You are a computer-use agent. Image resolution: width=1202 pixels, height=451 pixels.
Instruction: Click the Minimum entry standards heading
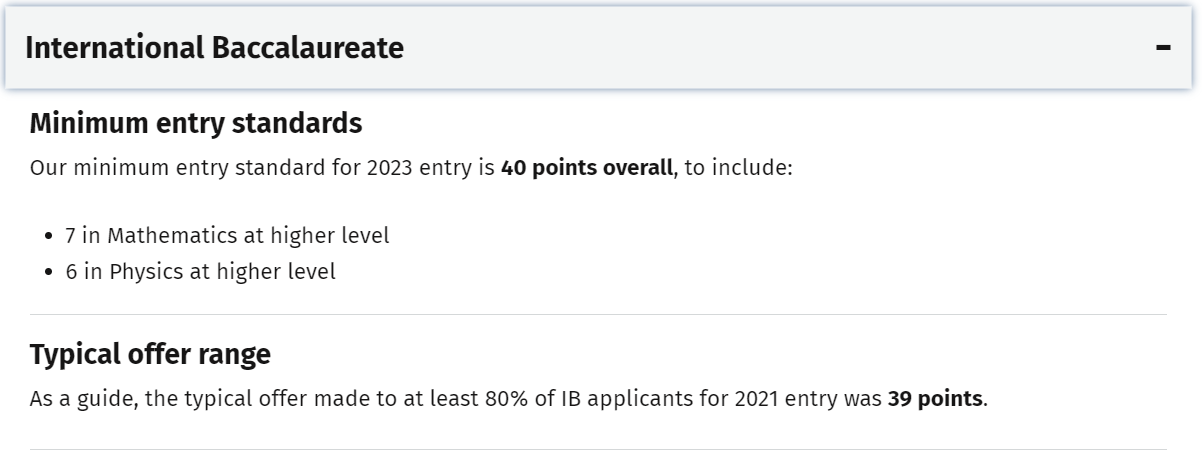tap(195, 124)
